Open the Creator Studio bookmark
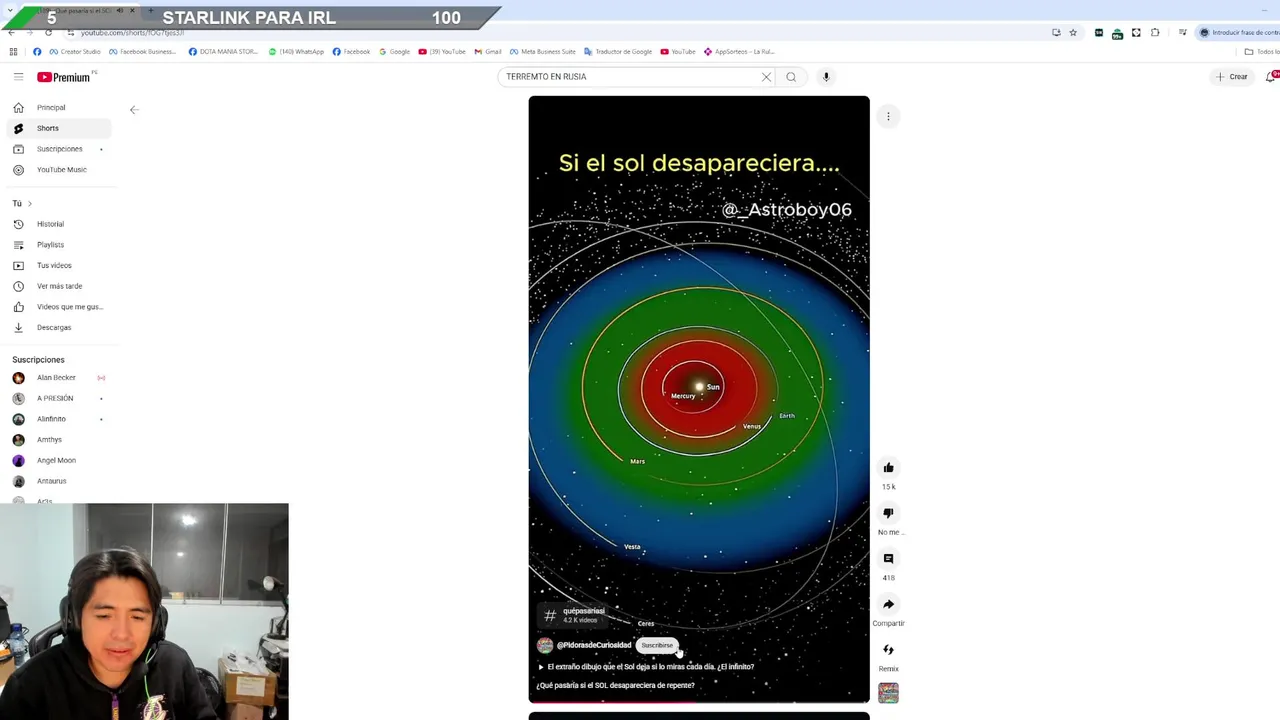 (74, 52)
